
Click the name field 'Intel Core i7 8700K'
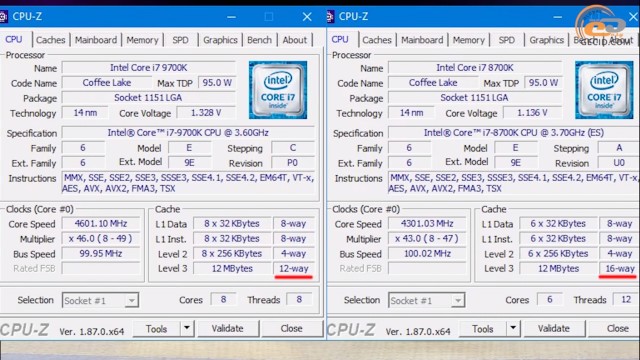pyautogui.click(x=475, y=68)
